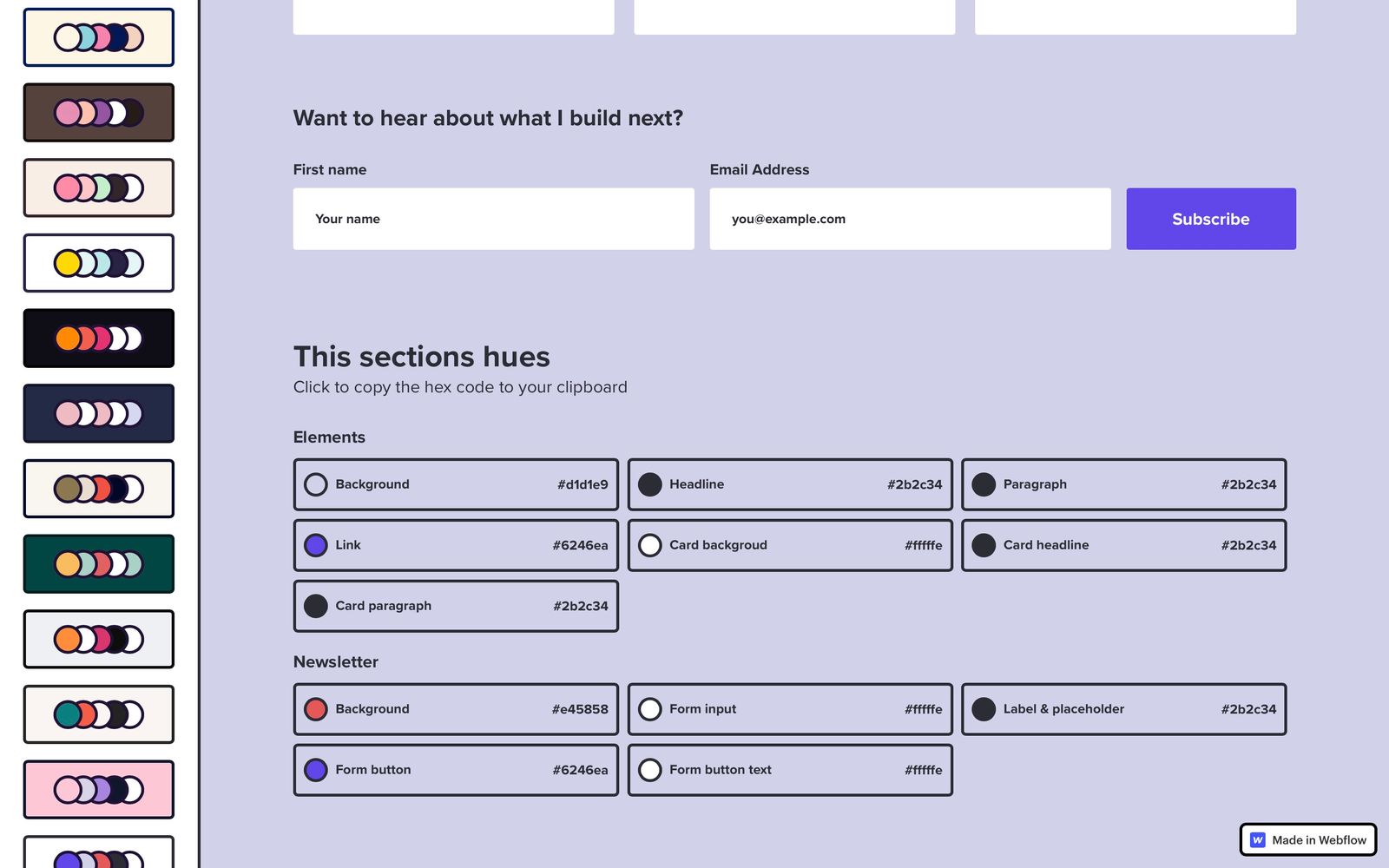Copy the Headline color #2b2c34
Viewport: 1389px width, 868px height.
pos(790,484)
